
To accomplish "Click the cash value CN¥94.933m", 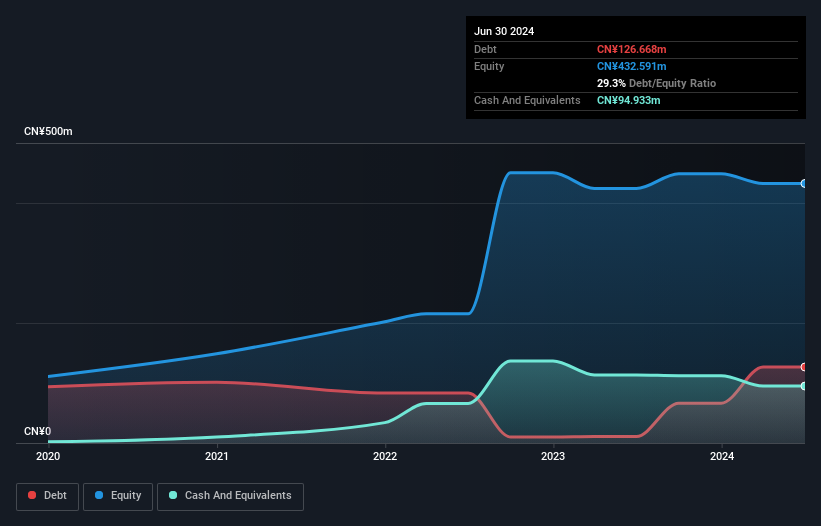I will (x=628, y=100).
